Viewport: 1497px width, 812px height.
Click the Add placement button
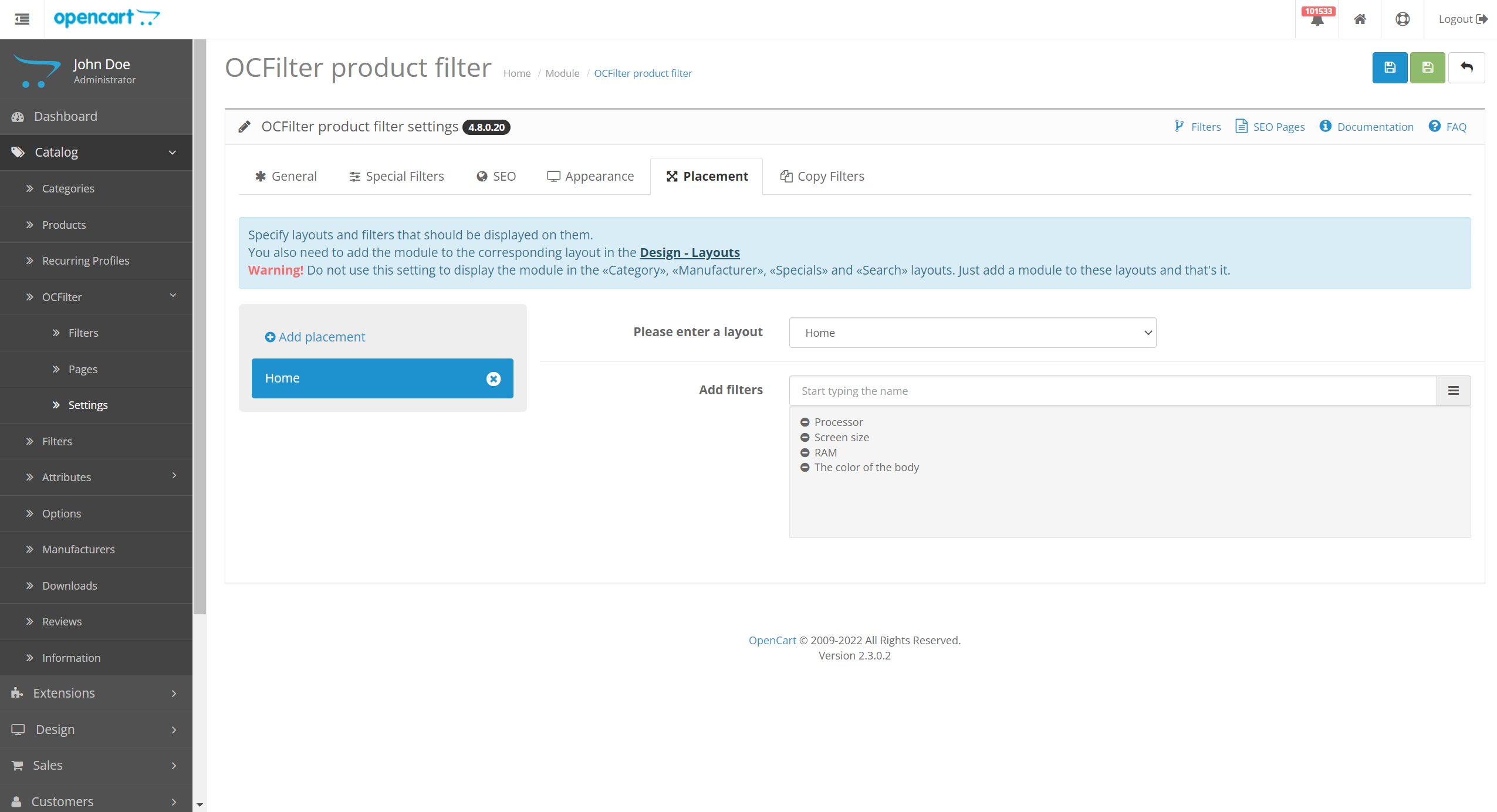(315, 337)
